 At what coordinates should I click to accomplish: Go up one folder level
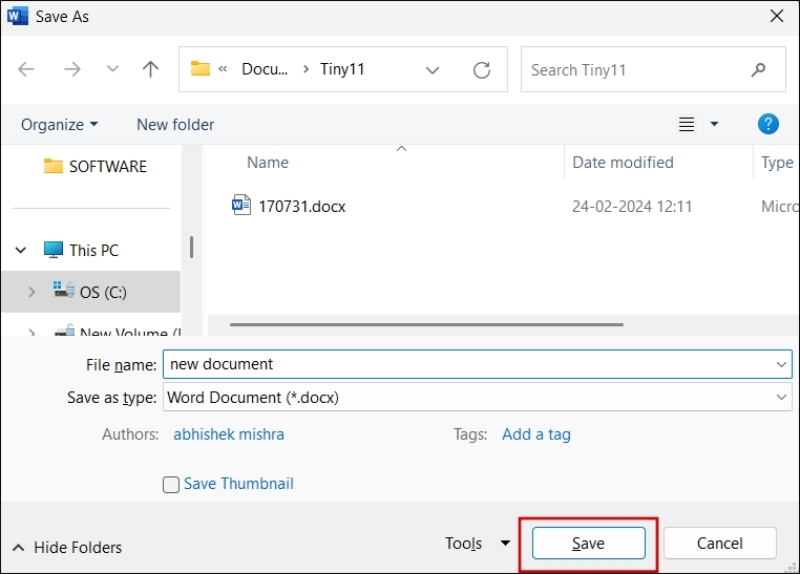151,69
